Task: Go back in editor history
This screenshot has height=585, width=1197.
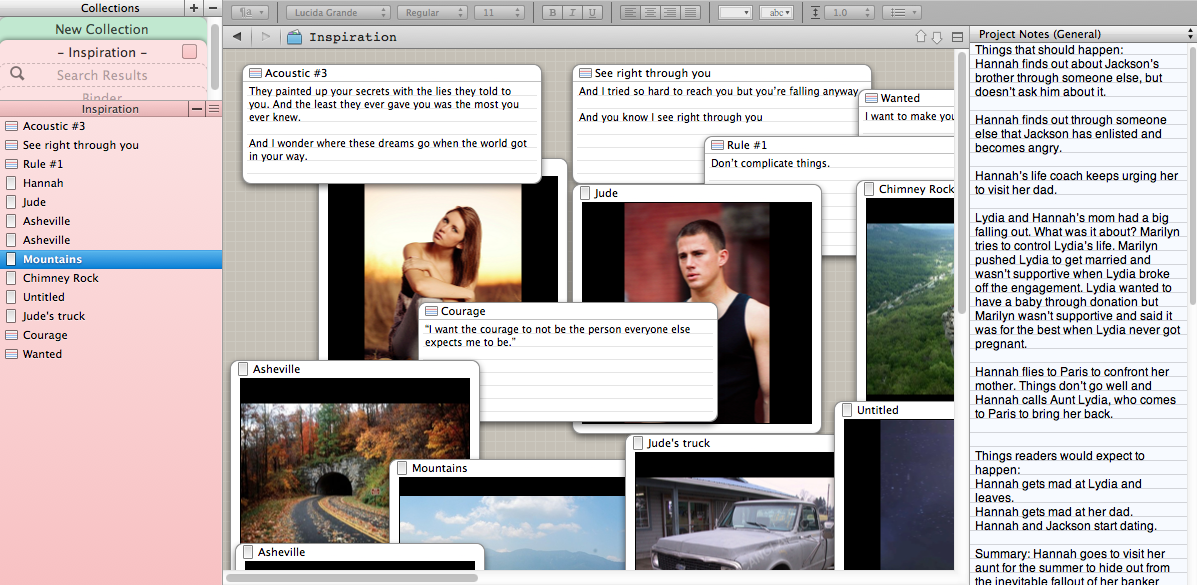Action: click(237, 37)
